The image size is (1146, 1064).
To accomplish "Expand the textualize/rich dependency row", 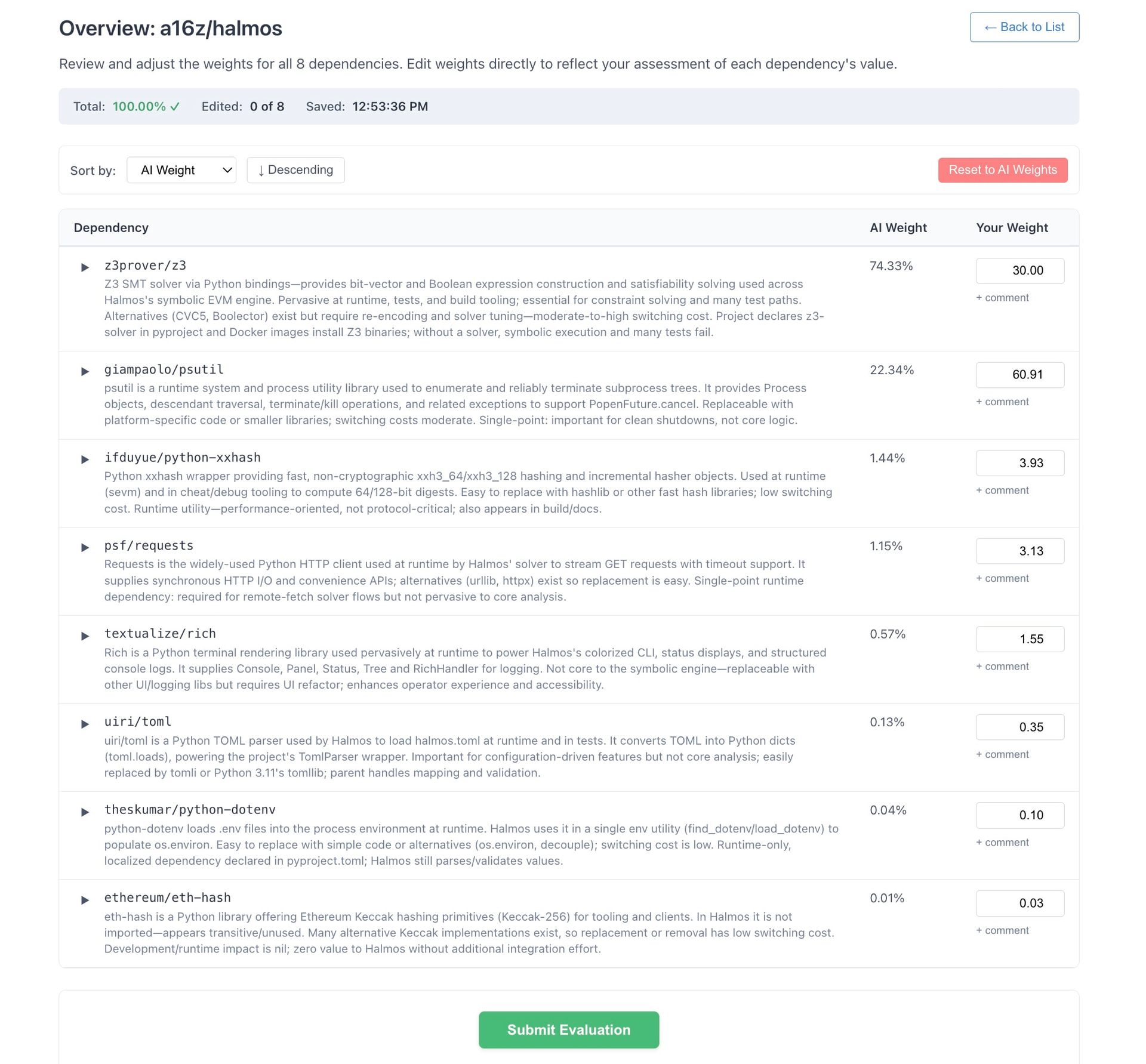I will coord(85,636).
